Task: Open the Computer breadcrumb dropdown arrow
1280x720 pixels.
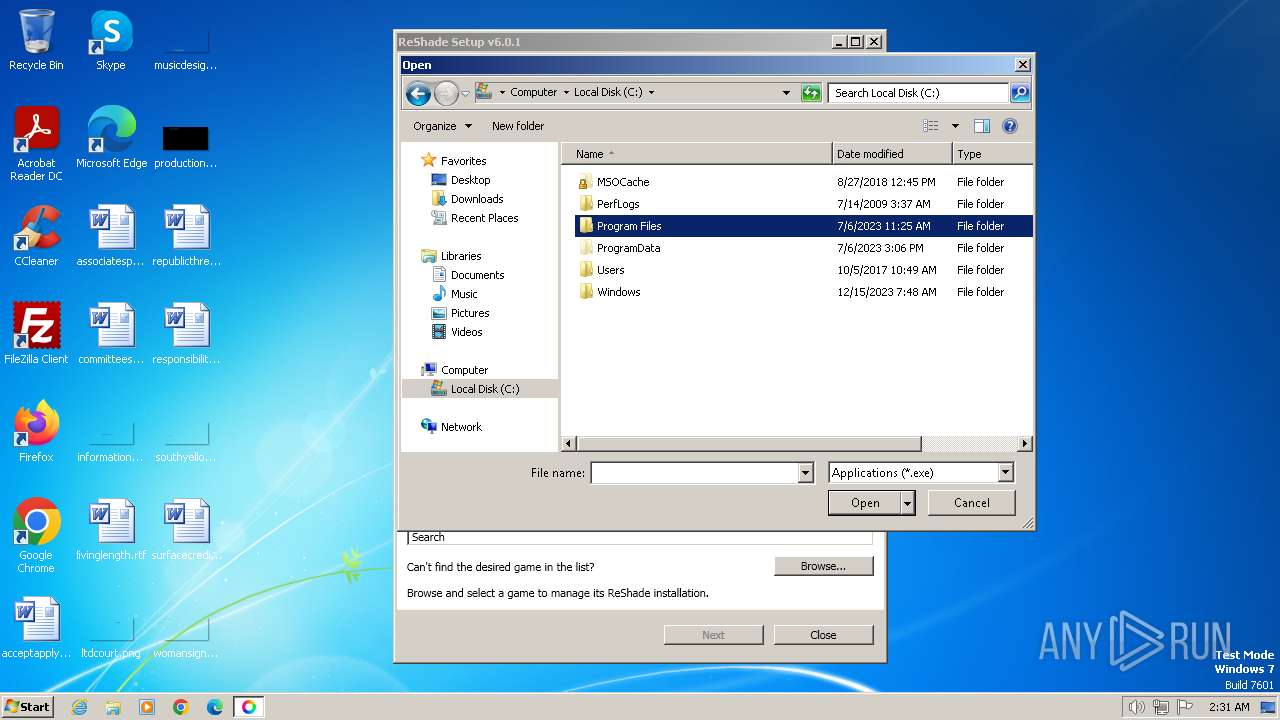Action: pos(565,92)
